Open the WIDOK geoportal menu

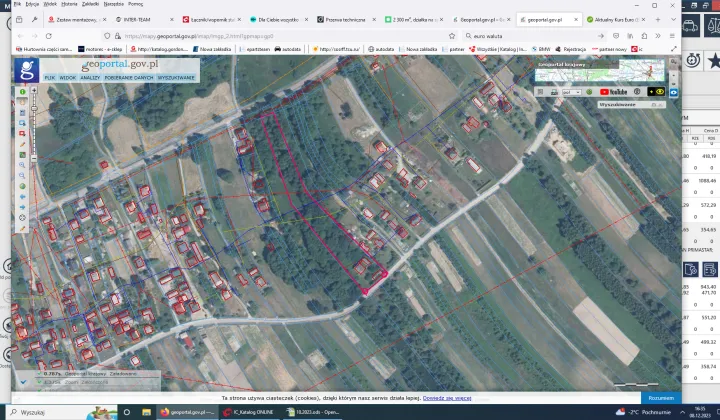tap(68, 78)
